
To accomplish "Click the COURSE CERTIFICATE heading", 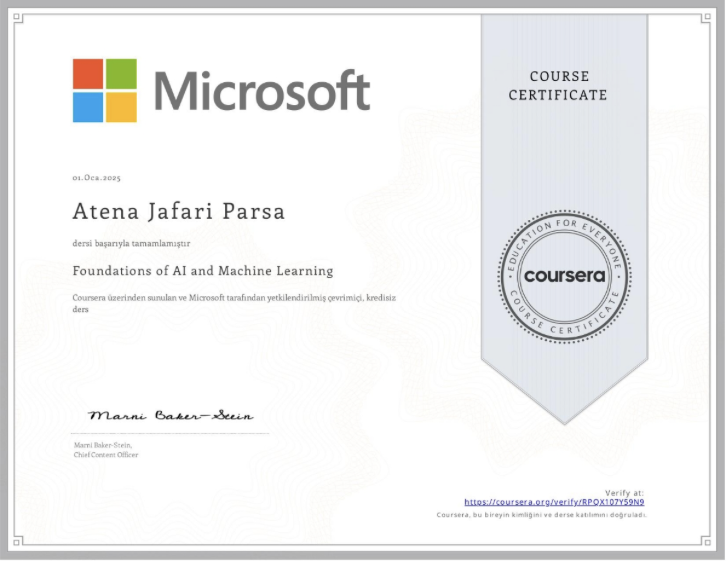I will click(559, 86).
